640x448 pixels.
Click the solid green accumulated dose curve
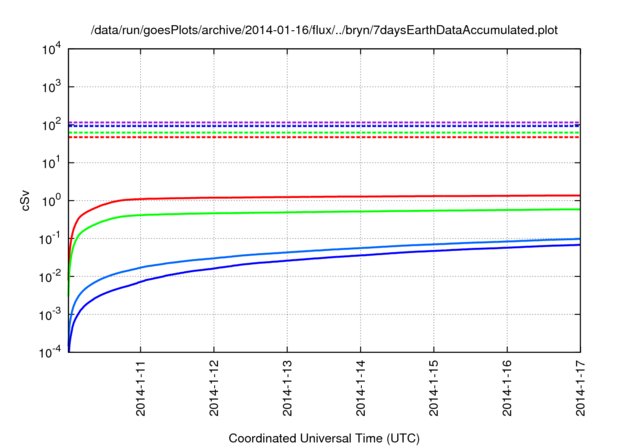click(324, 212)
